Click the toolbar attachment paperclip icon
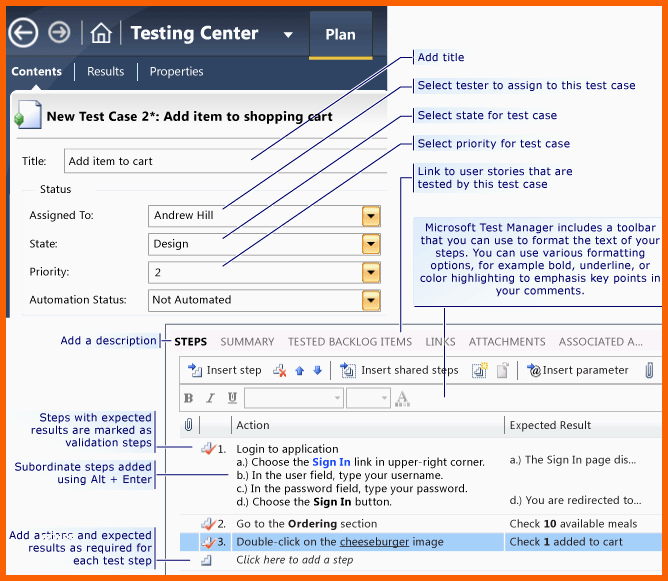This screenshot has height=581, width=668. tap(649, 370)
